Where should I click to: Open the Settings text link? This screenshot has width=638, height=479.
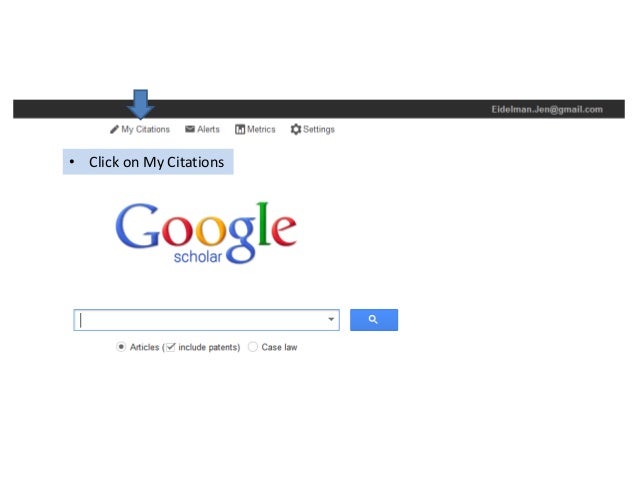click(319, 129)
